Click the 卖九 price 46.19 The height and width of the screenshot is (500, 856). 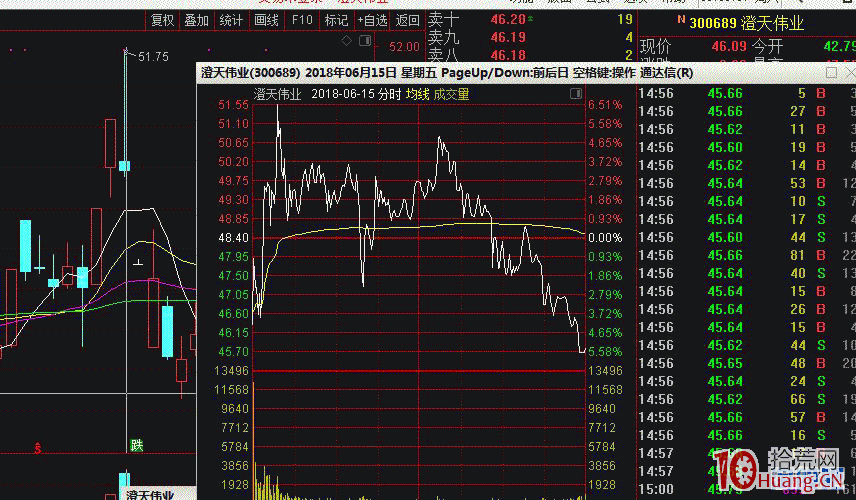pyautogui.click(x=508, y=37)
